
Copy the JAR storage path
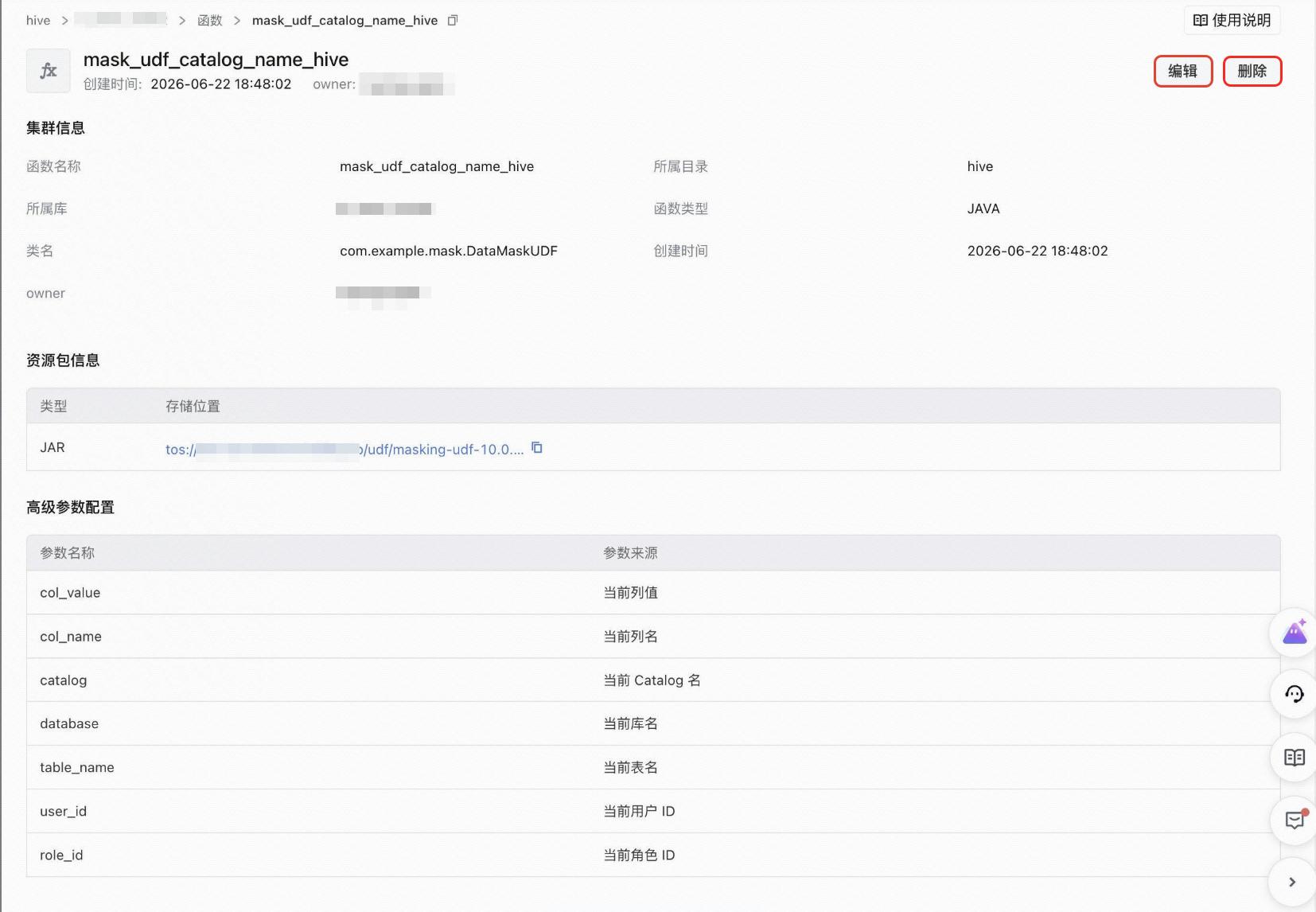pyautogui.click(x=537, y=448)
